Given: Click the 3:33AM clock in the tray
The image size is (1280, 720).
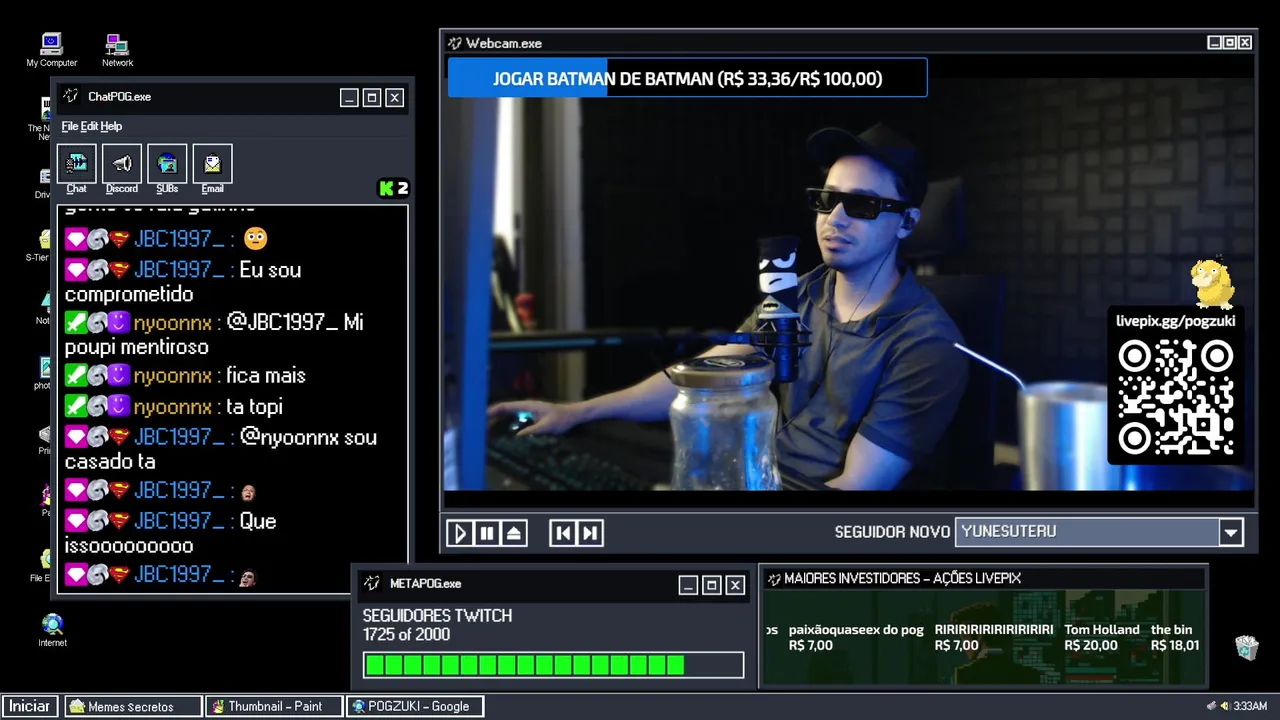Looking at the screenshot, I should [1250, 706].
